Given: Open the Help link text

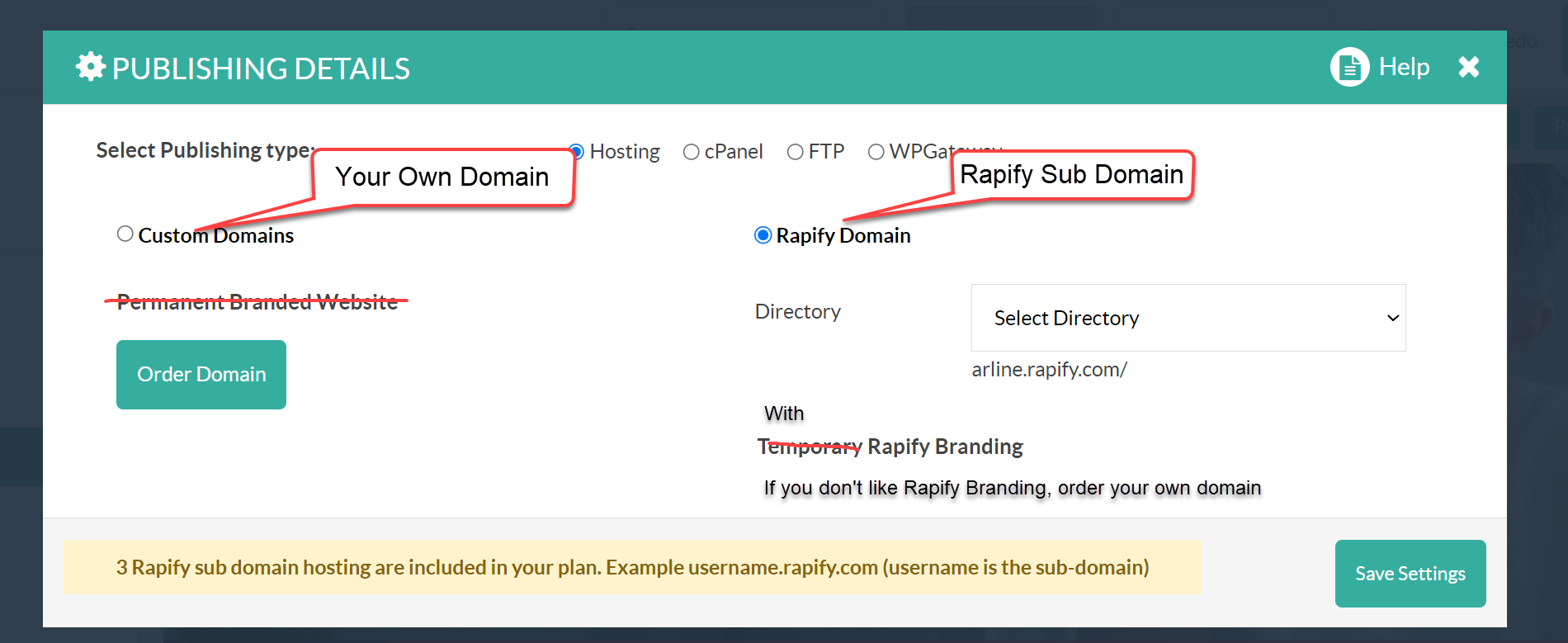Looking at the screenshot, I should (1404, 67).
